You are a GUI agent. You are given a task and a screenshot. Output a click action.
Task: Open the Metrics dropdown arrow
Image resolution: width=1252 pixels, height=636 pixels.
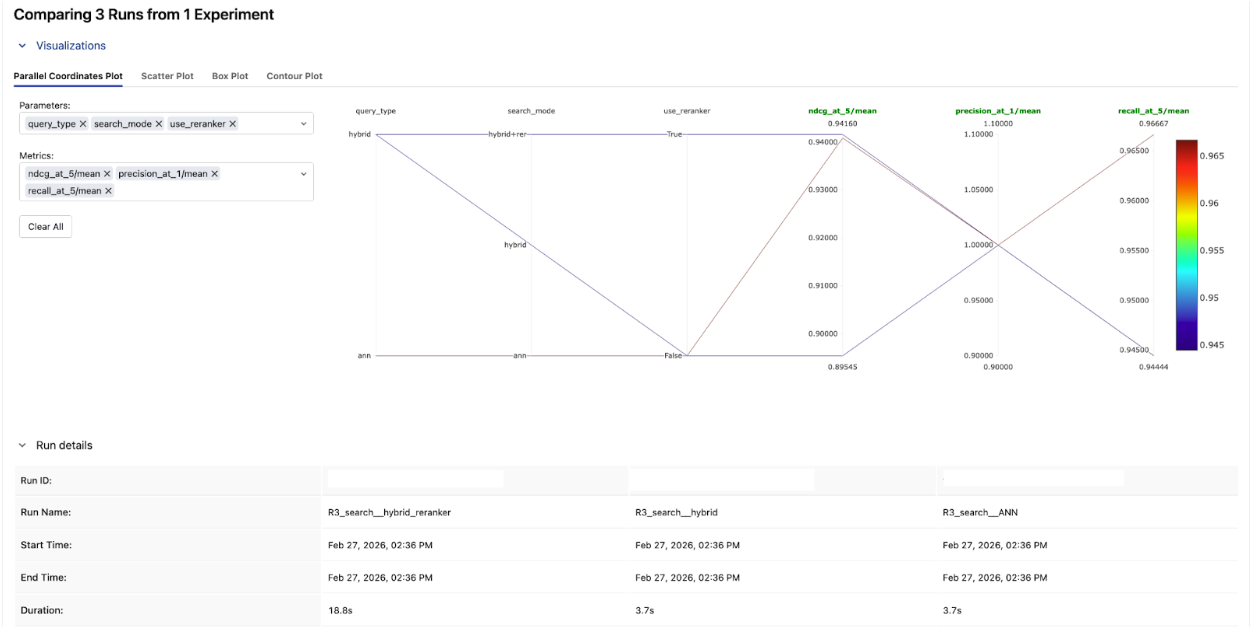(303, 174)
